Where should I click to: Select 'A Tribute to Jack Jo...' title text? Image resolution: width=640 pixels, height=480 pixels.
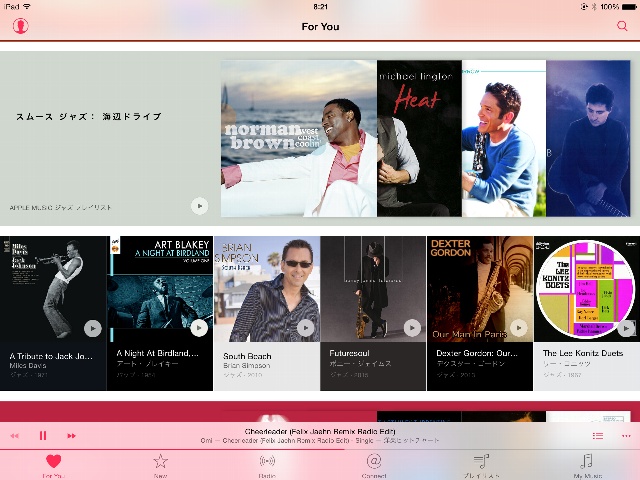point(51,356)
